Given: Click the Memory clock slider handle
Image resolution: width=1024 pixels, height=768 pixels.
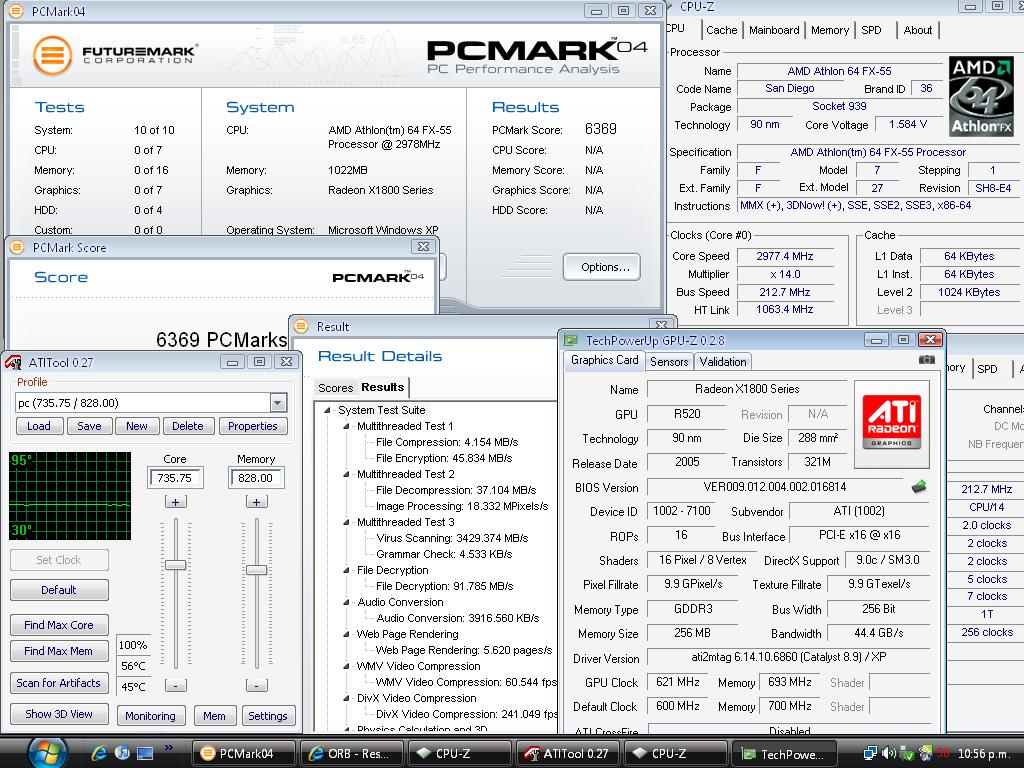Looking at the screenshot, I should tap(256, 569).
